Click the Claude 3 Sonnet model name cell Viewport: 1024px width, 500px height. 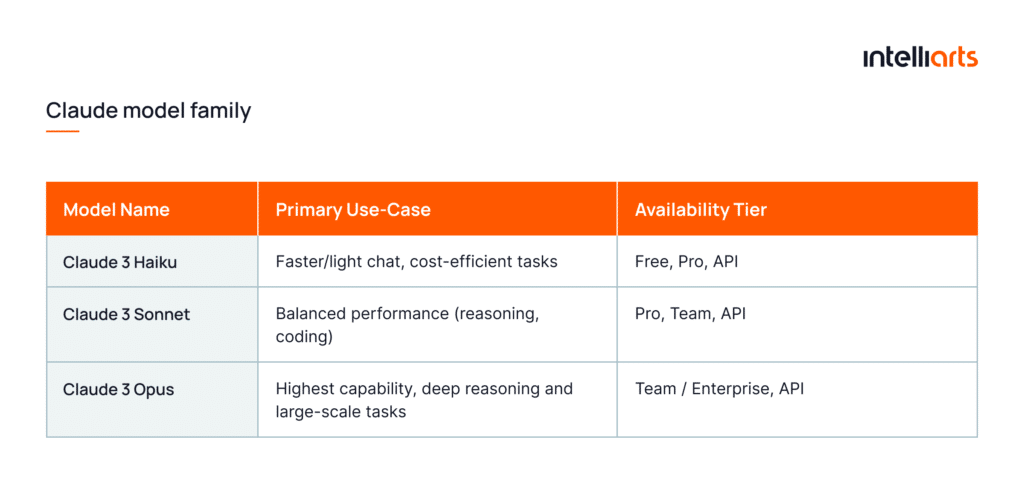(126, 314)
